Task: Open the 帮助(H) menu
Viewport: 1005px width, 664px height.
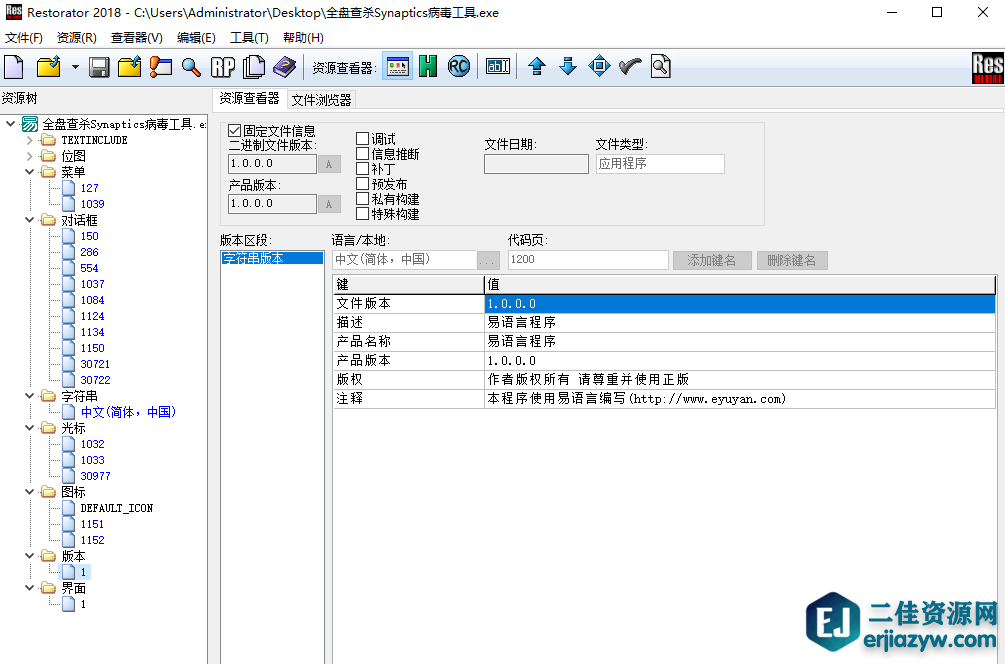Action: click(x=303, y=38)
